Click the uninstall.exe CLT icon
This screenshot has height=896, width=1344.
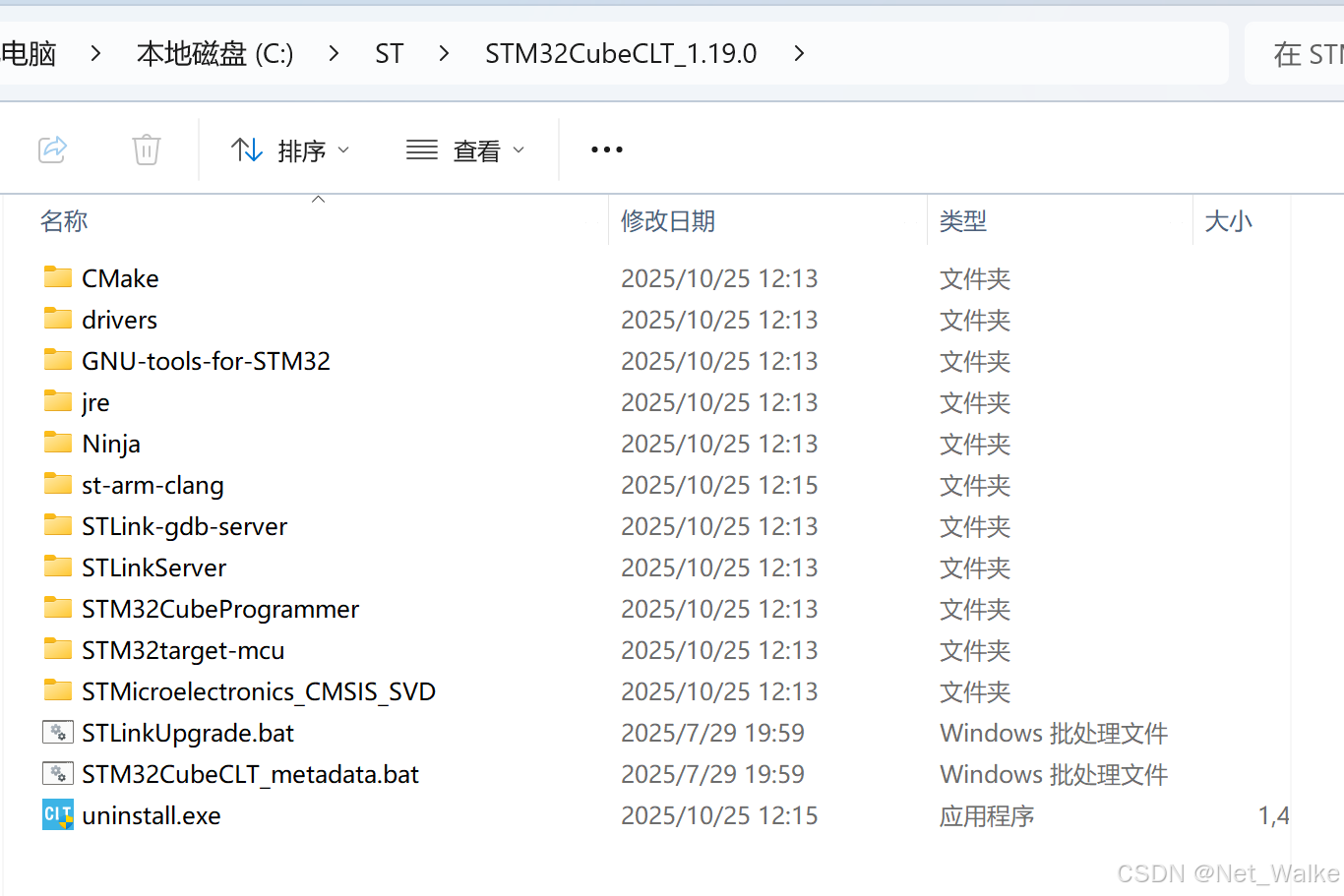(x=58, y=815)
